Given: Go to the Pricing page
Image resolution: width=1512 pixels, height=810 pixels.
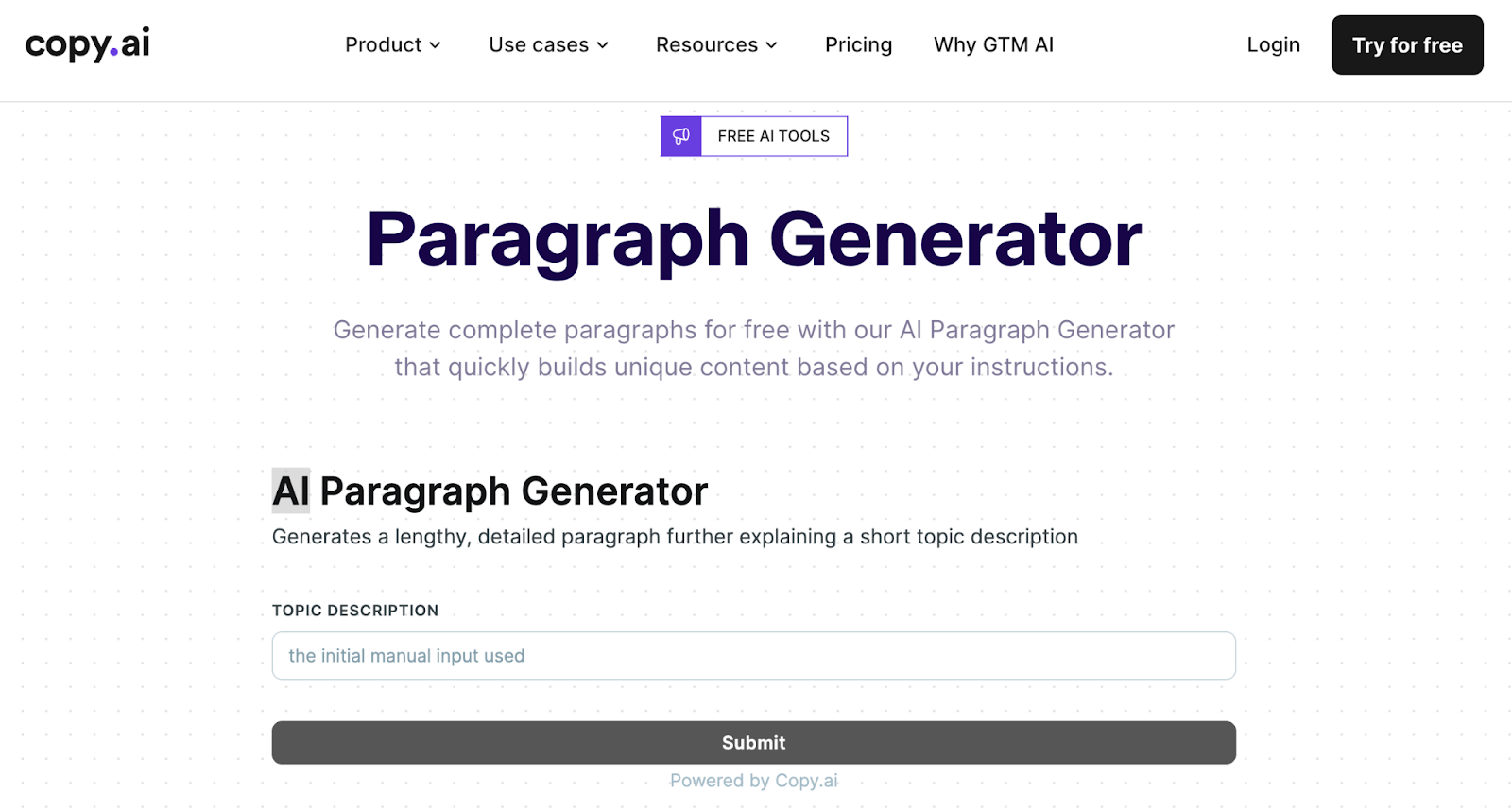Looking at the screenshot, I should point(858,44).
